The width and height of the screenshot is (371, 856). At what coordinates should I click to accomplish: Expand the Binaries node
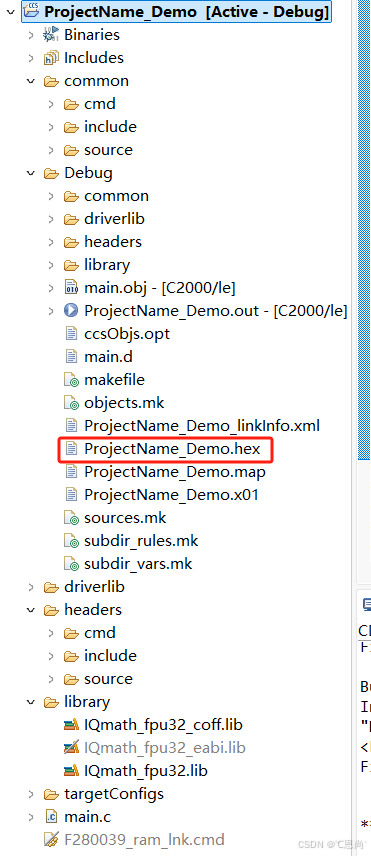[x=31, y=35]
